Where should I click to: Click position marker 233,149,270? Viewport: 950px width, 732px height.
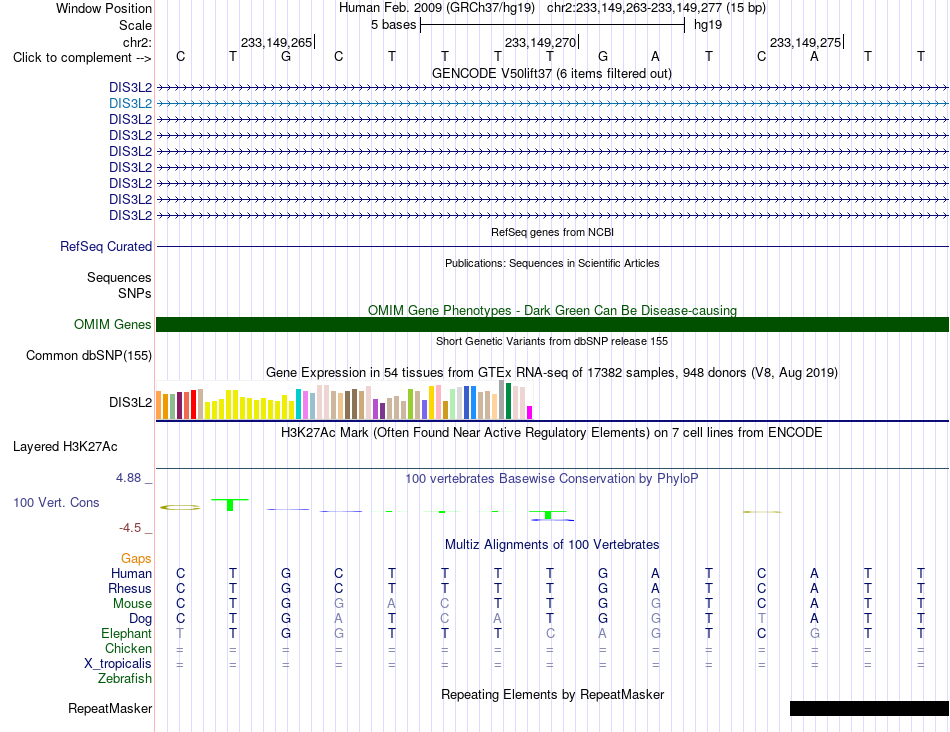(540, 42)
